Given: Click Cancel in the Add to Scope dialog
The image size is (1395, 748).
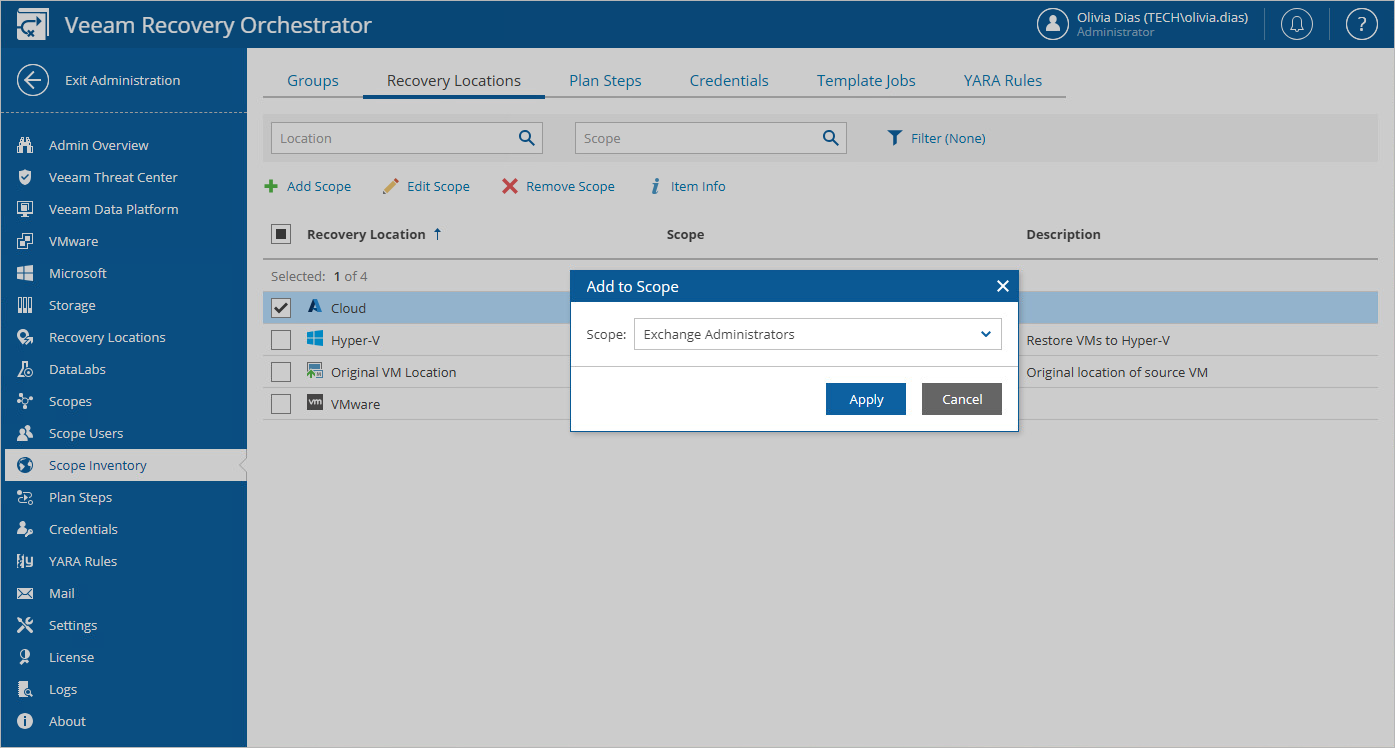Looking at the screenshot, I should (x=962, y=399).
